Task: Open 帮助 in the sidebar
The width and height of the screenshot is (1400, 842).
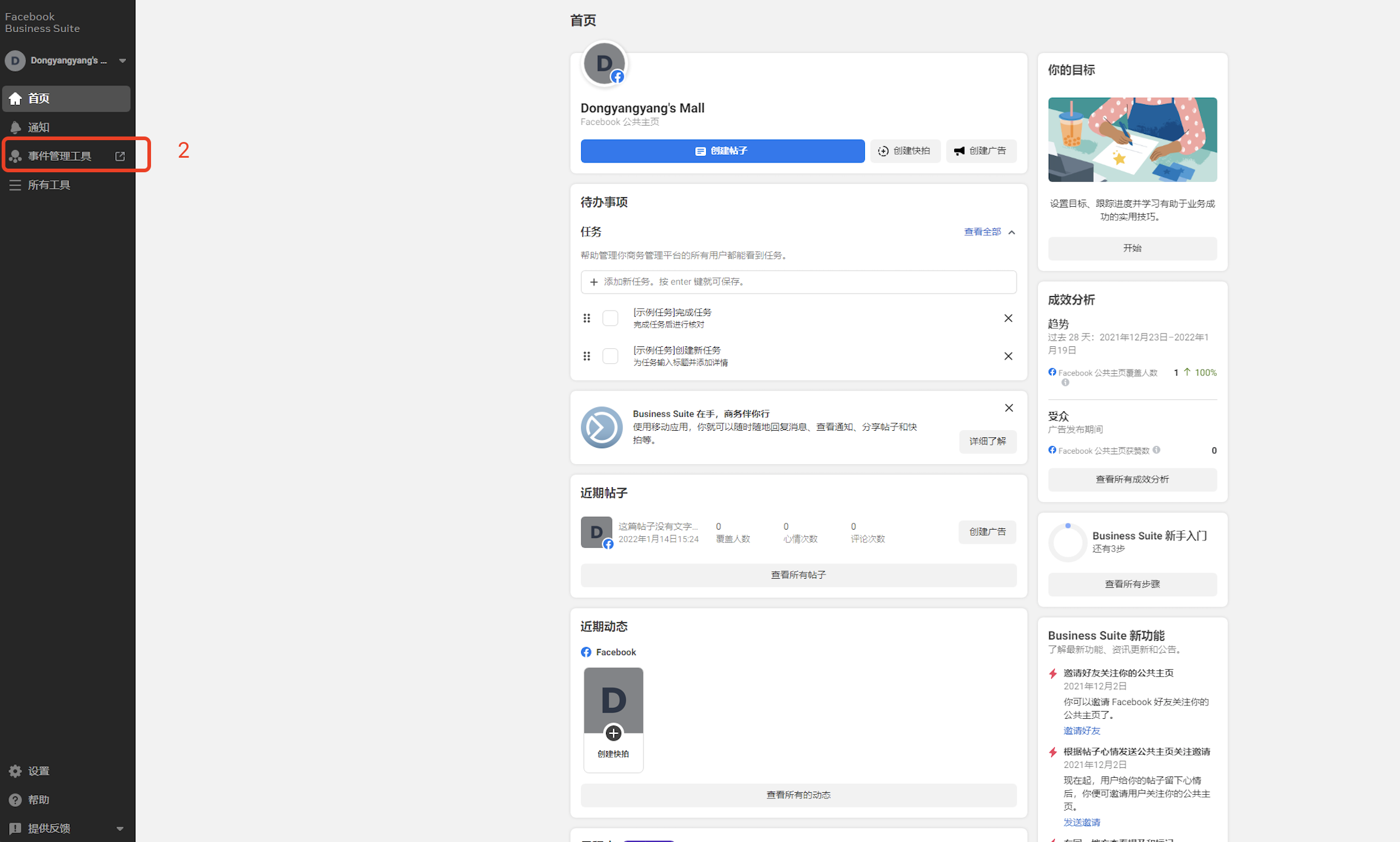Action: 66,800
